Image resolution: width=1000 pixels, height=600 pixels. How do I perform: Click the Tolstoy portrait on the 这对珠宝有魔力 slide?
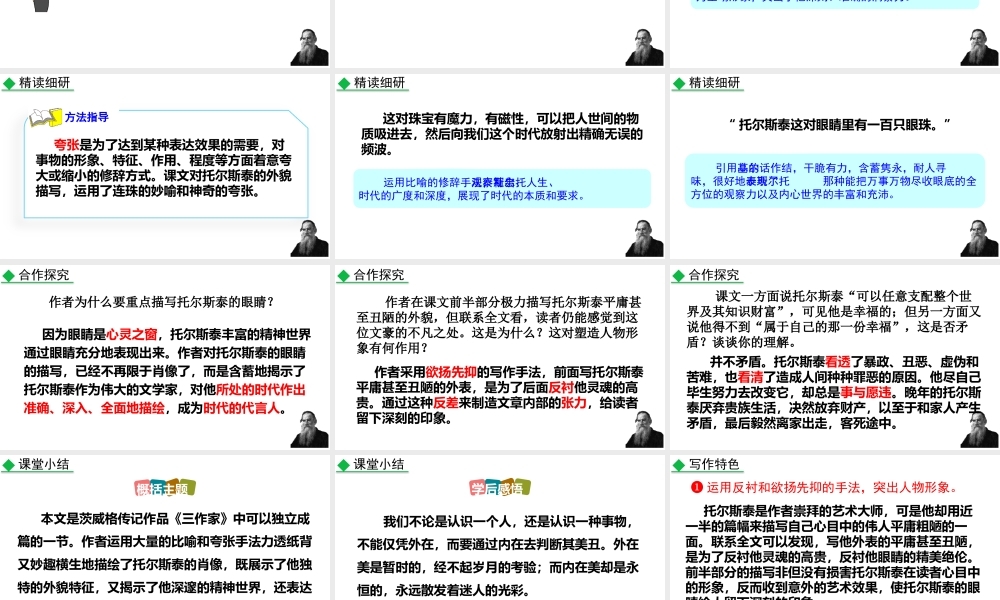click(645, 238)
